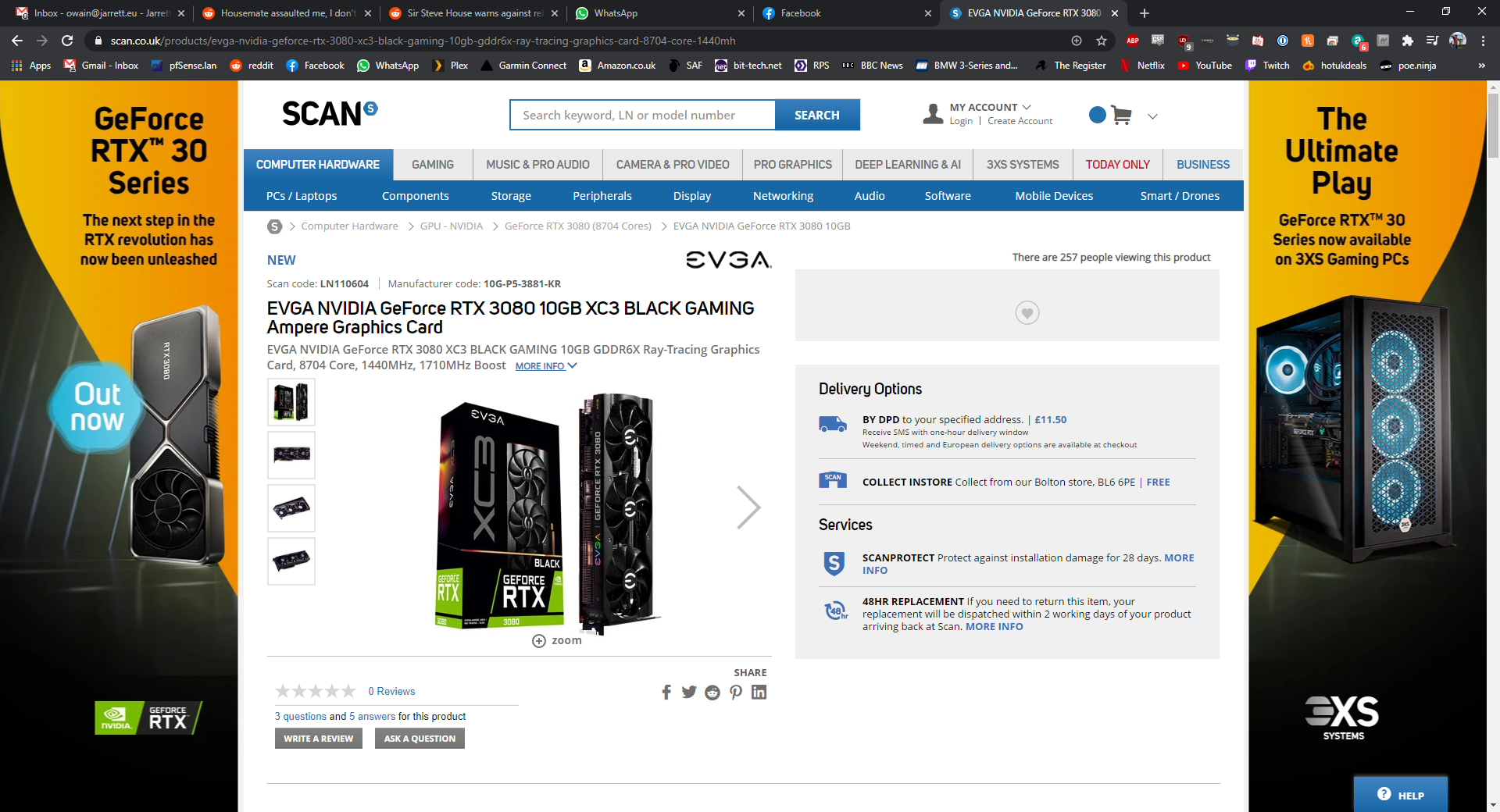The width and height of the screenshot is (1500, 812).
Task: Open the 0 Reviews link
Action: (391, 692)
